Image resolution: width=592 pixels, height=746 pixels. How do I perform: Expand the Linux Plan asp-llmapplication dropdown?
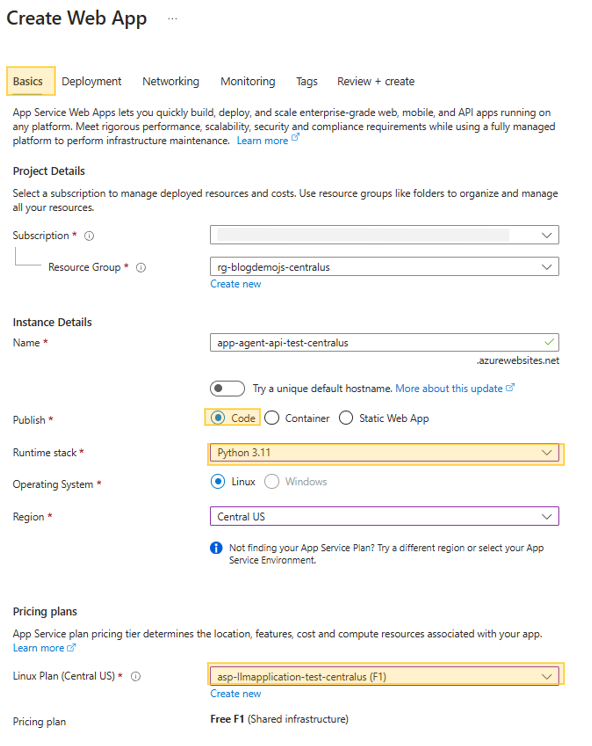[x=385, y=677]
